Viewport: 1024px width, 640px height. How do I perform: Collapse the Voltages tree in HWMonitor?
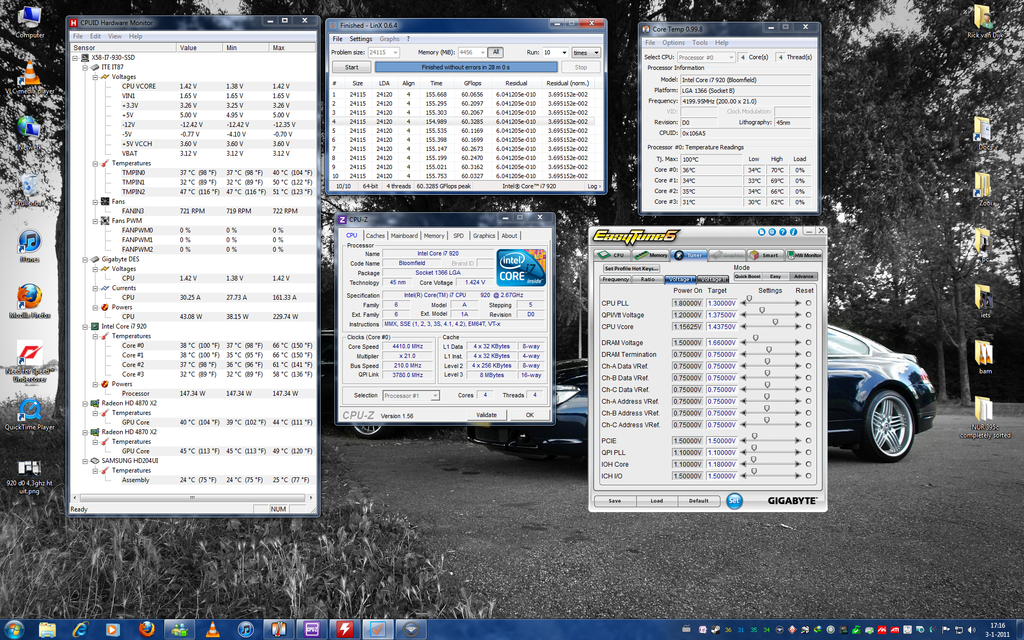(x=95, y=75)
